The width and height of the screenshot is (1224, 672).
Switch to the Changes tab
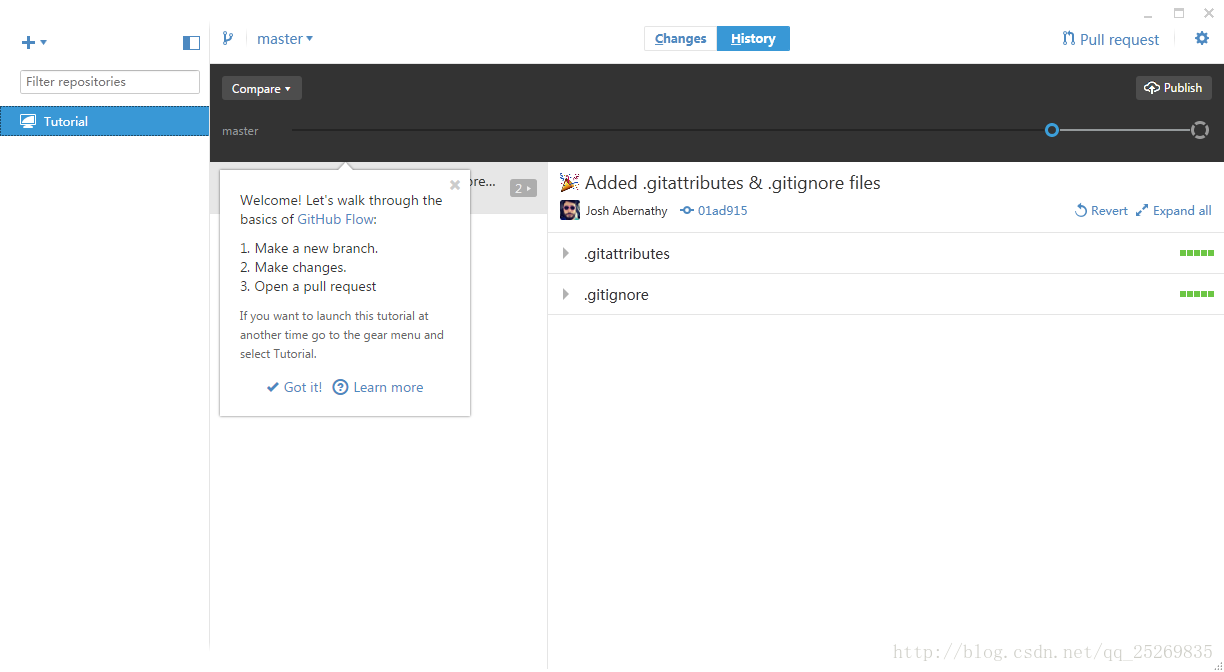(x=681, y=39)
